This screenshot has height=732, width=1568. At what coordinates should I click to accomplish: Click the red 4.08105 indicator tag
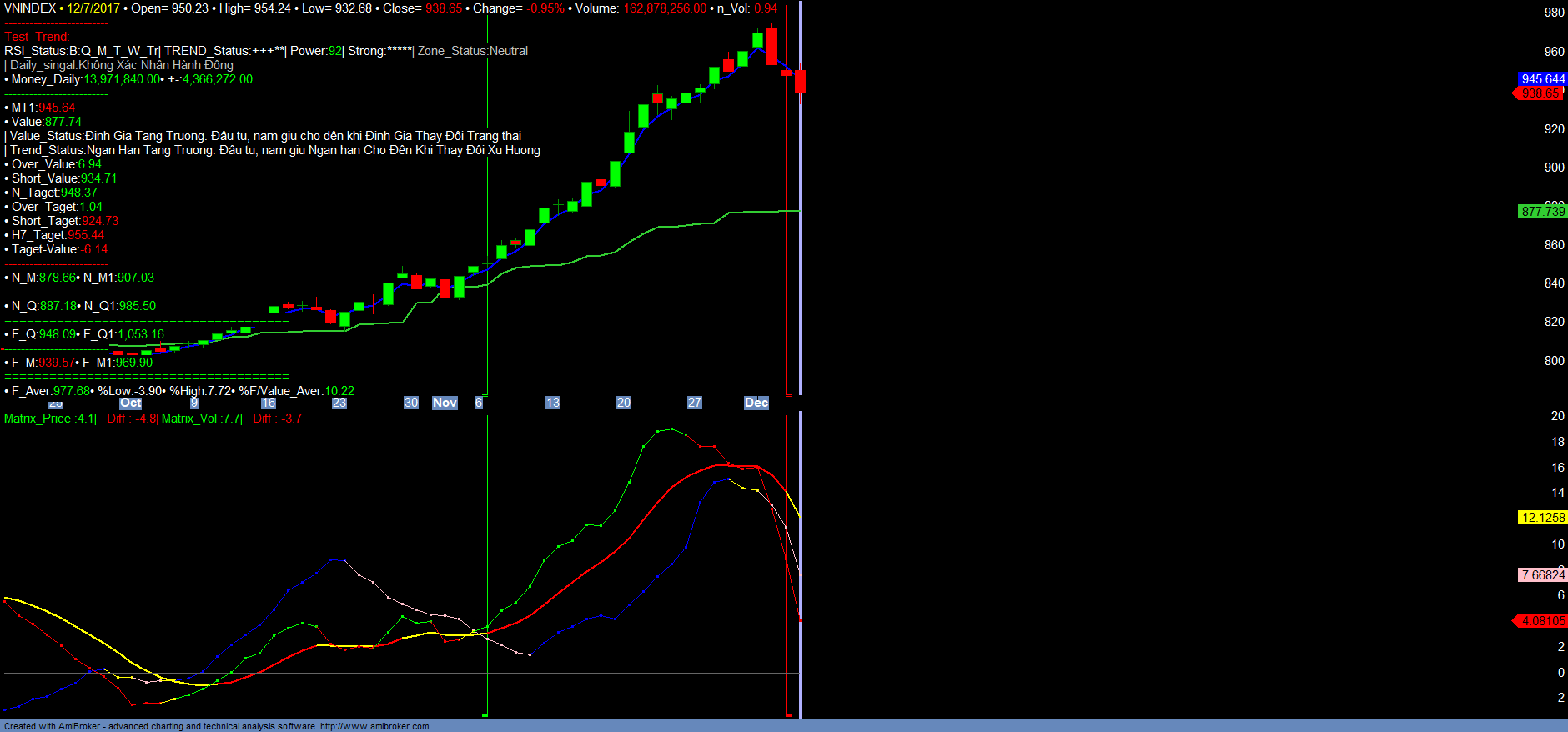(x=1542, y=621)
